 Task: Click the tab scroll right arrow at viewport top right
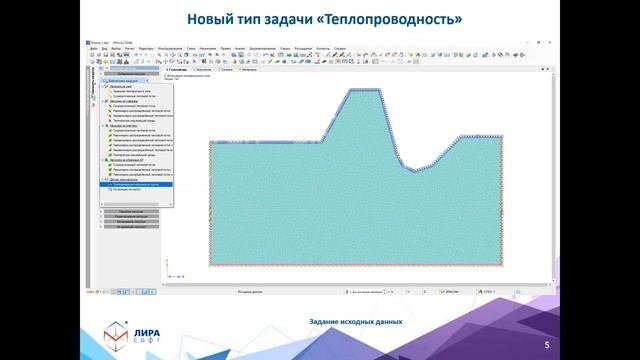547,69
